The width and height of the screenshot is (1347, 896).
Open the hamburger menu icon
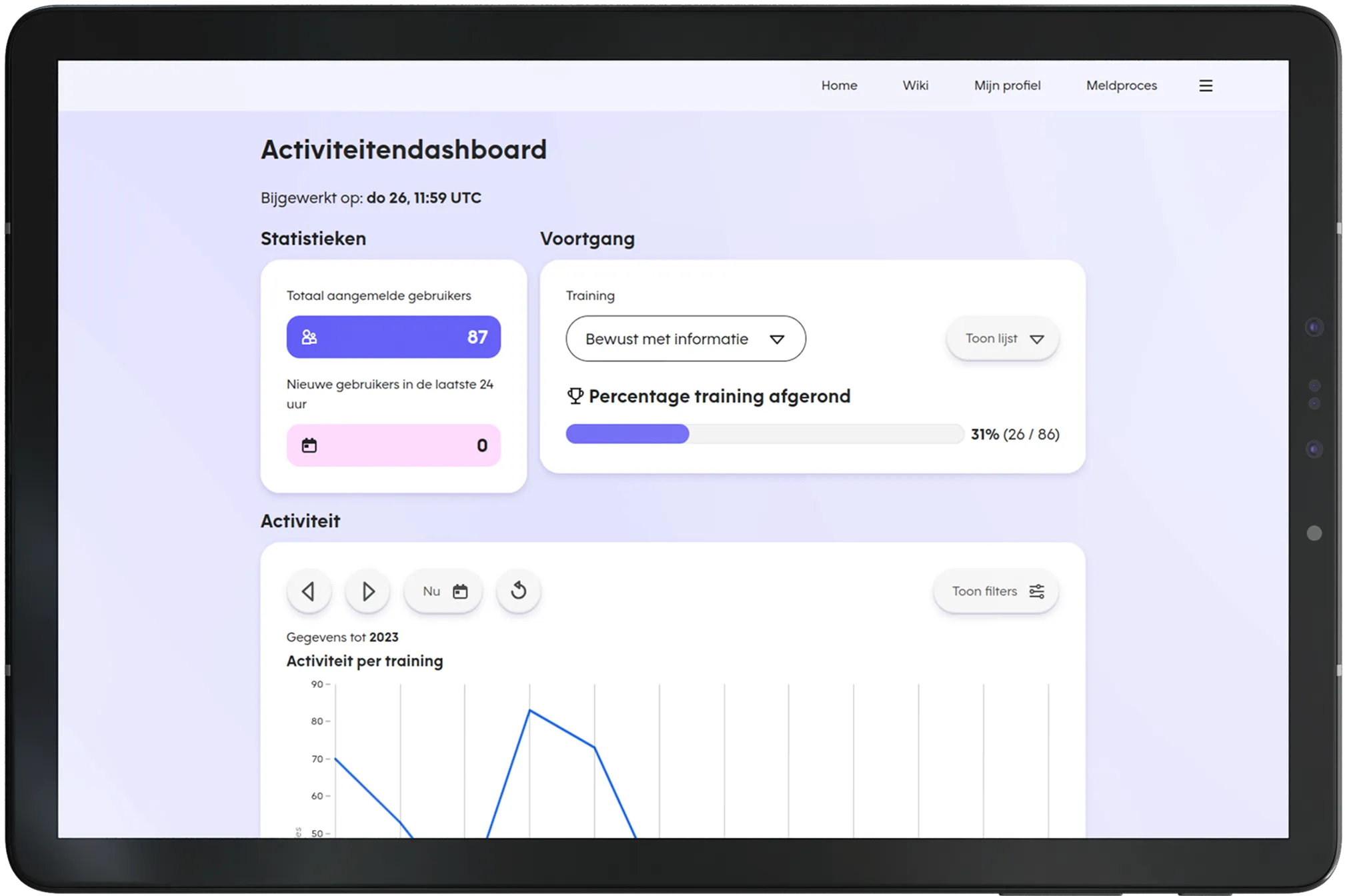pos(1205,85)
